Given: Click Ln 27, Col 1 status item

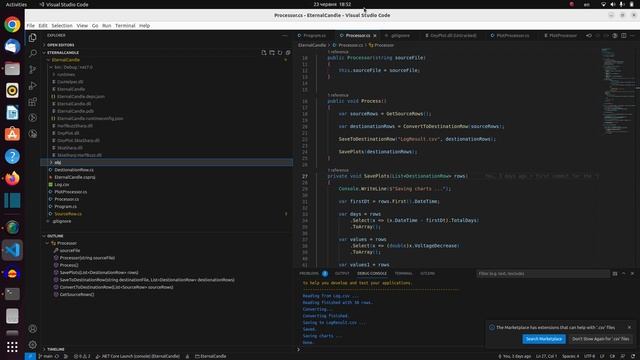Looking at the screenshot, I should 546,356.
